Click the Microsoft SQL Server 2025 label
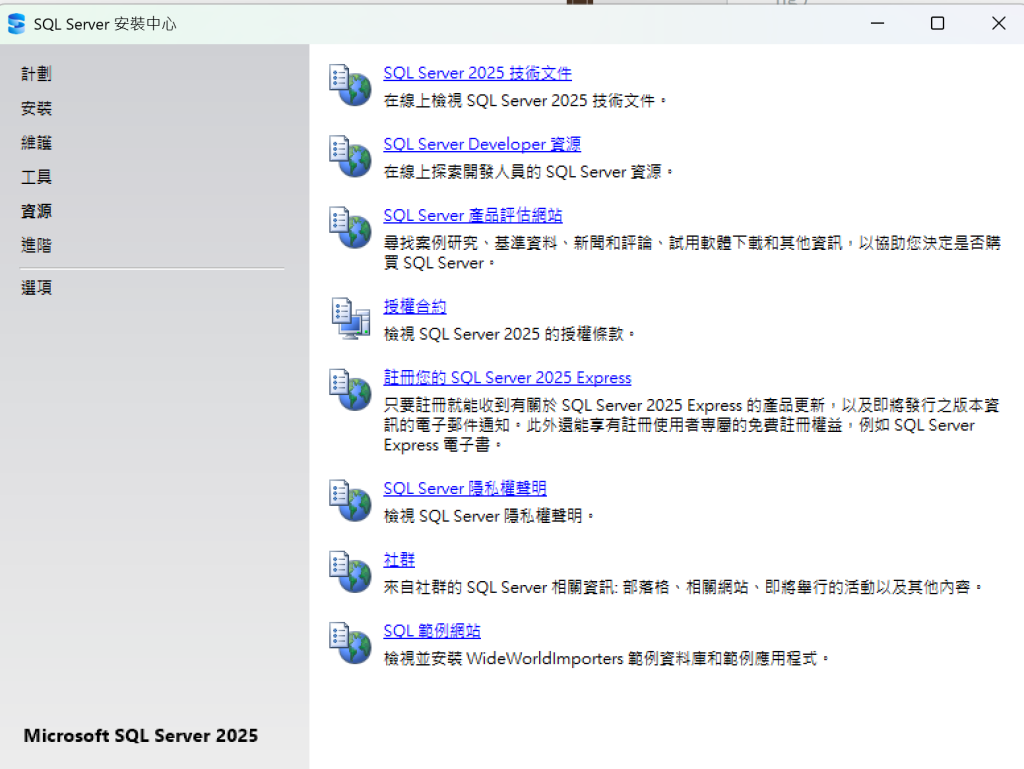 click(x=140, y=736)
